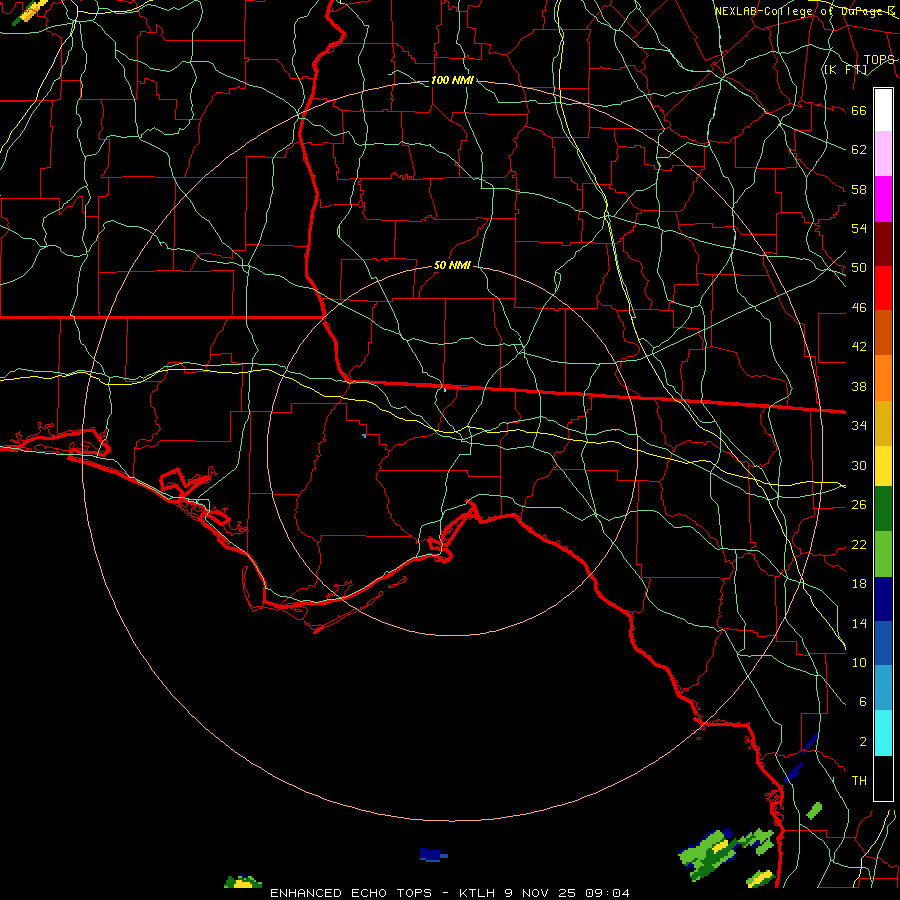Select the bright red legend swatch
Image resolution: width=900 pixels, height=900 pixels.
(x=883, y=288)
